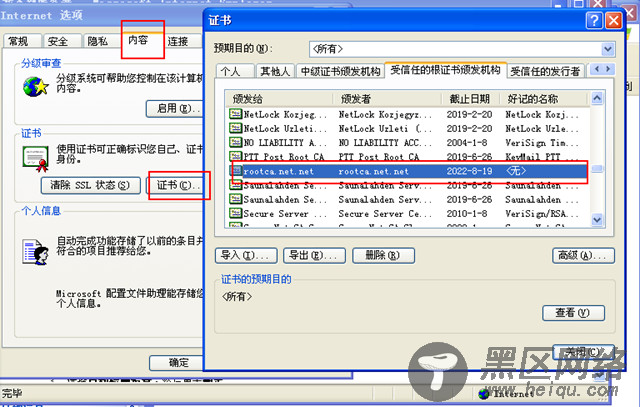Click the list scrollbar down arrow
Screen dimensions: 640x407
coord(597,220)
